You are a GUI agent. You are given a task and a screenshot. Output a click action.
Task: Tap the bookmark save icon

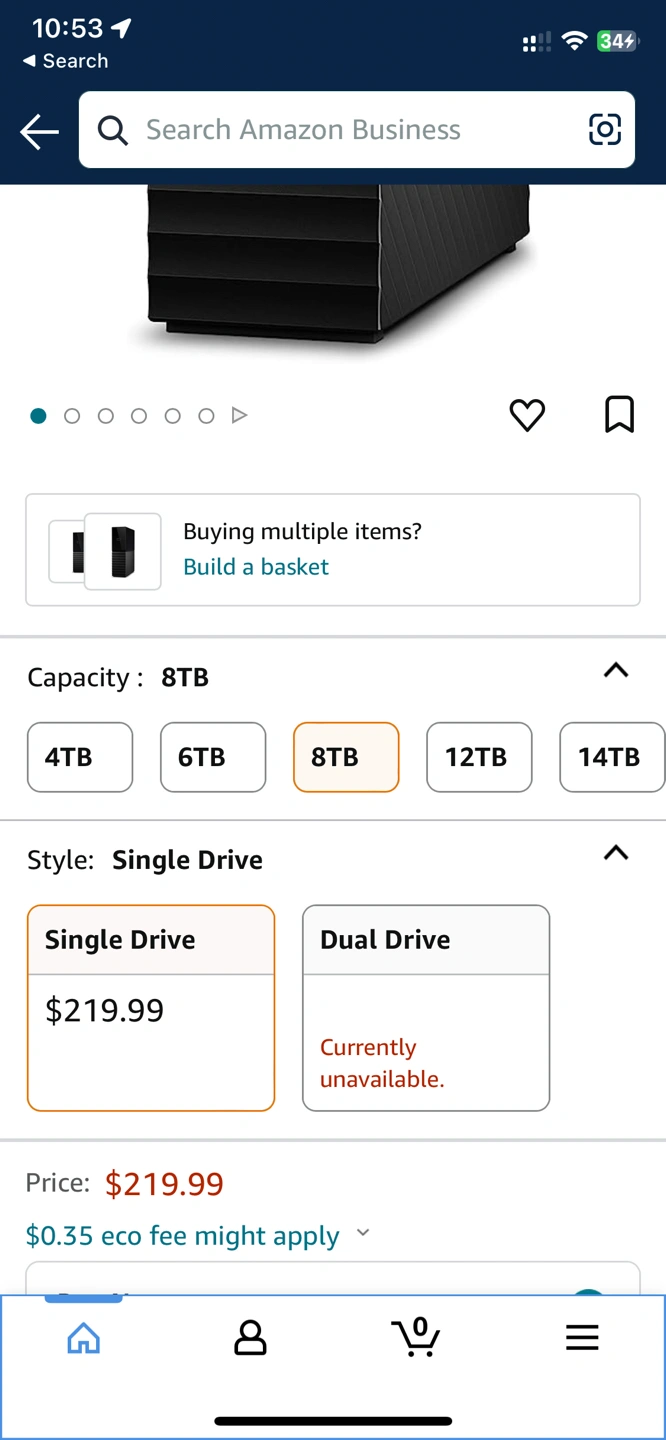pos(619,414)
